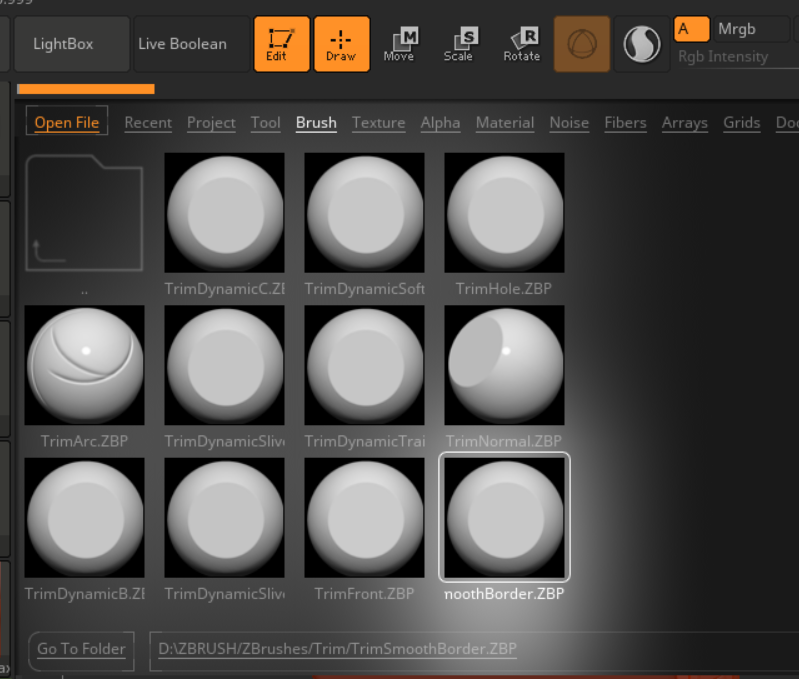Activate the Scale tool
This screenshot has width=799, height=679.
[460, 44]
